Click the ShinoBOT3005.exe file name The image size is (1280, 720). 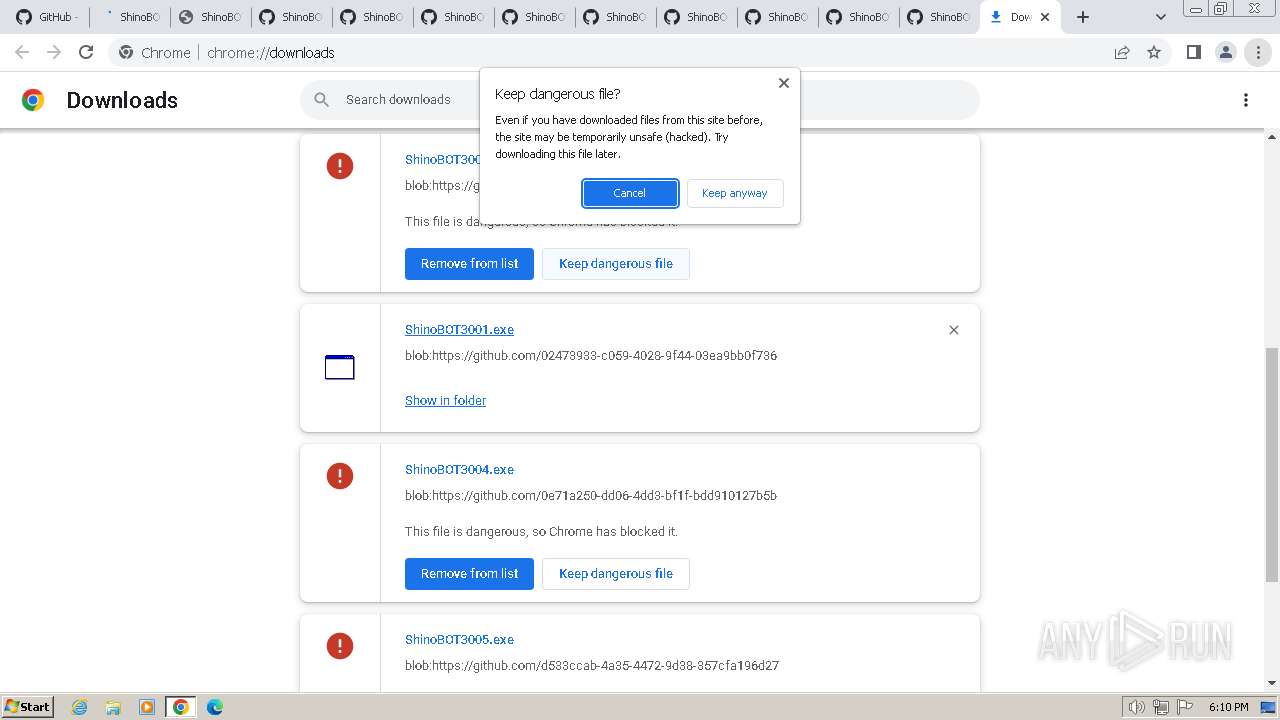coord(459,639)
